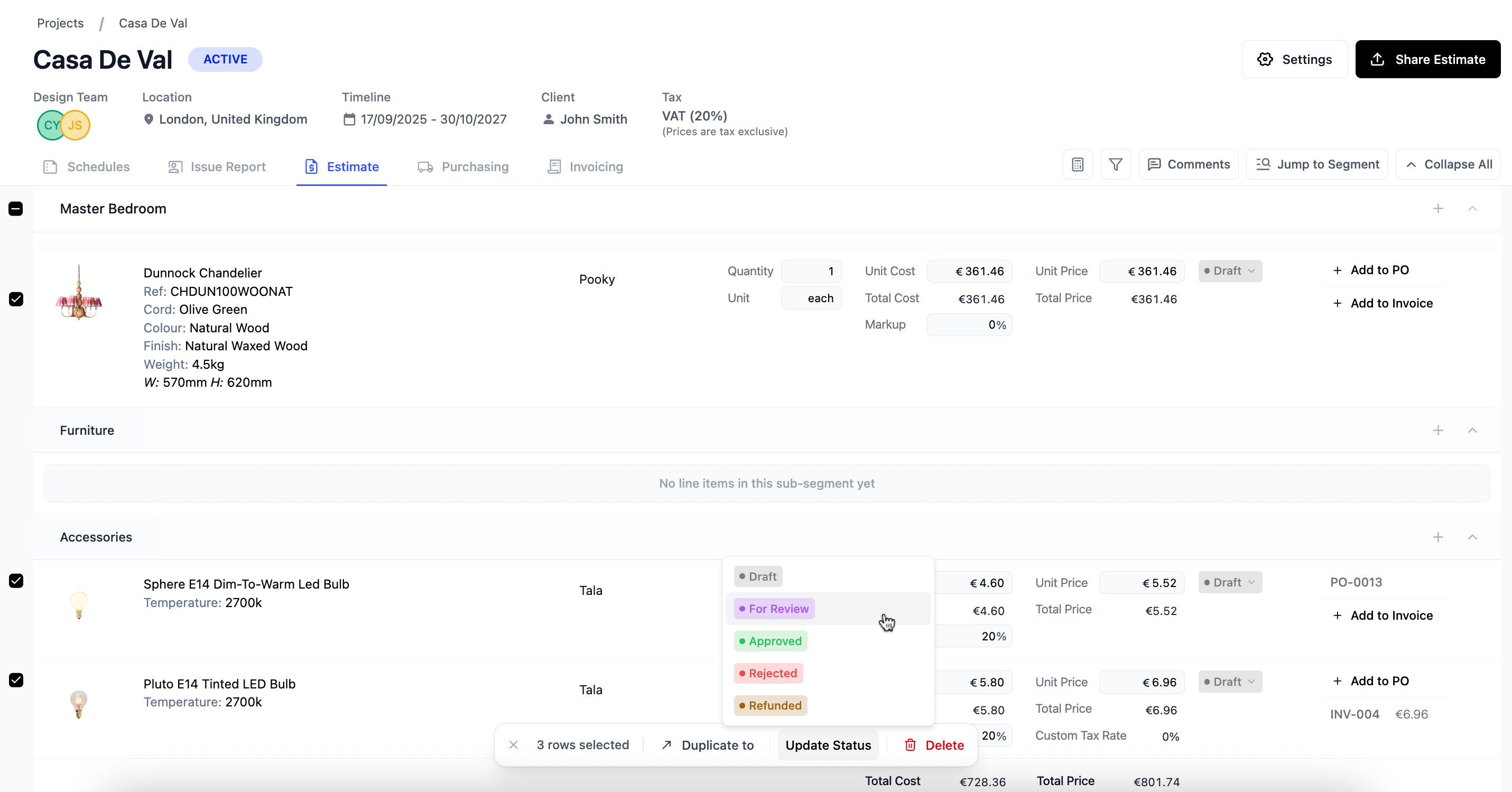Image resolution: width=1512 pixels, height=792 pixels.
Task: Add Sphere E14 bulb to Invoice
Action: point(1383,616)
